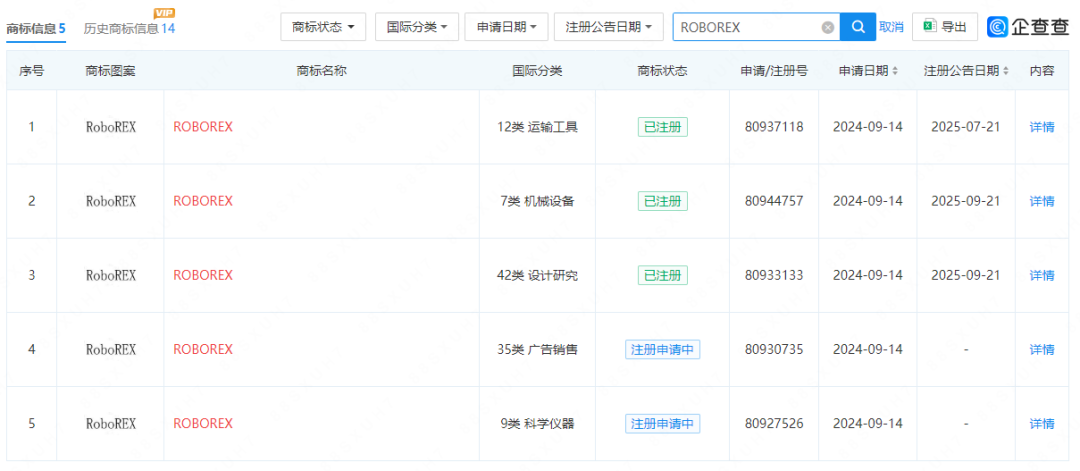Viewport: 1080px width, 471px height.
Task: Open the 申请日期 filter dropdown
Action: click(x=506, y=27)
